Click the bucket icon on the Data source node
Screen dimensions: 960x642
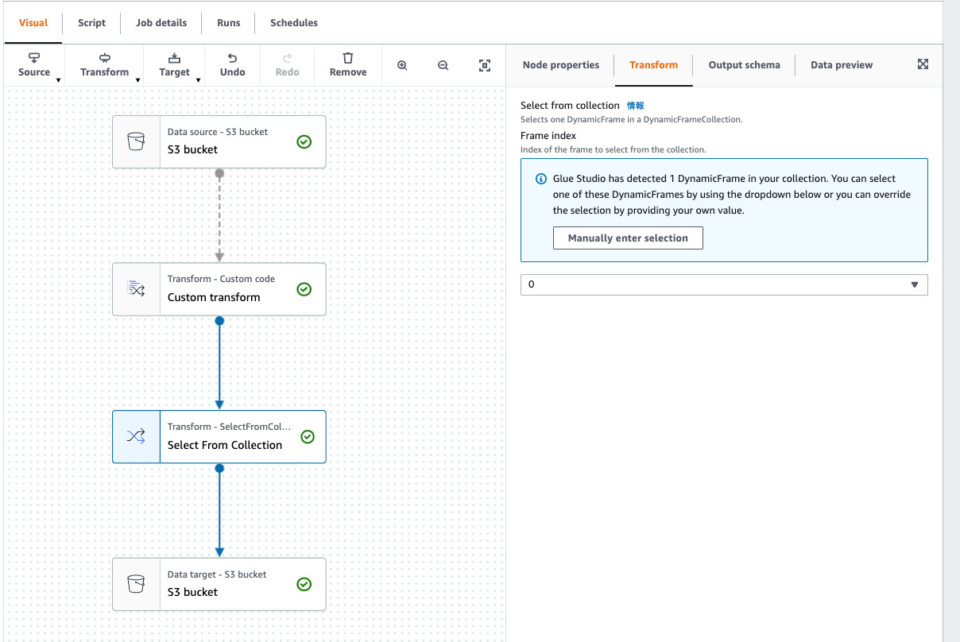click(137, 141)
